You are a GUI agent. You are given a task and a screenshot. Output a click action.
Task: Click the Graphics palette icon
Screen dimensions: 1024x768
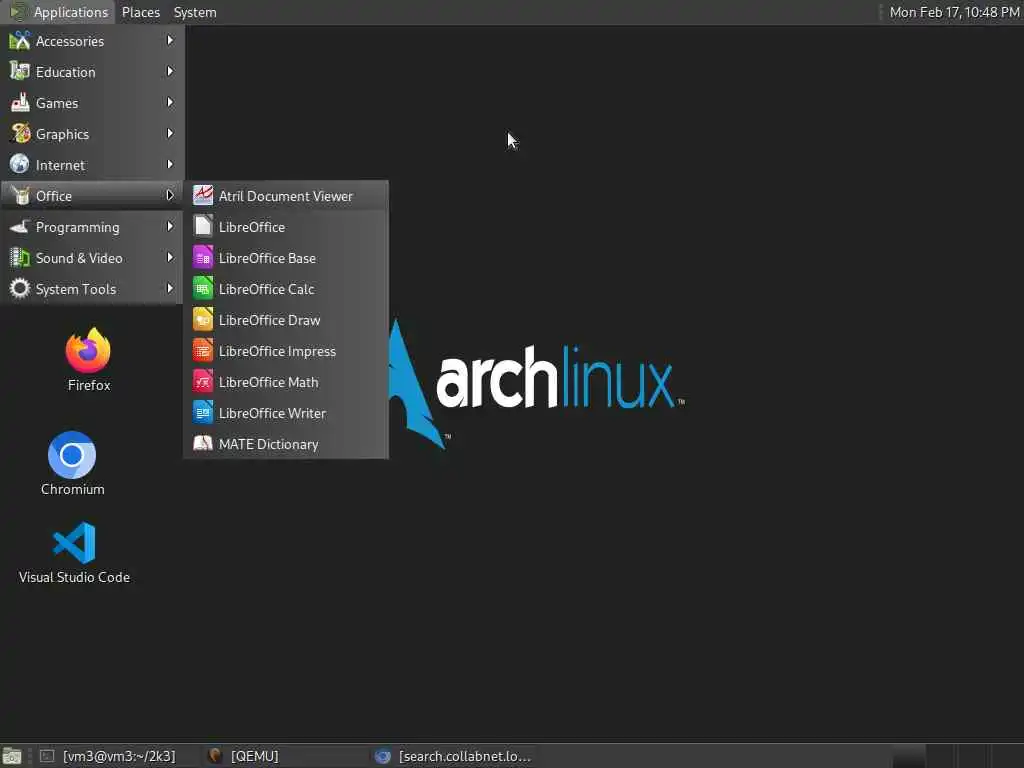click(20, 133)
